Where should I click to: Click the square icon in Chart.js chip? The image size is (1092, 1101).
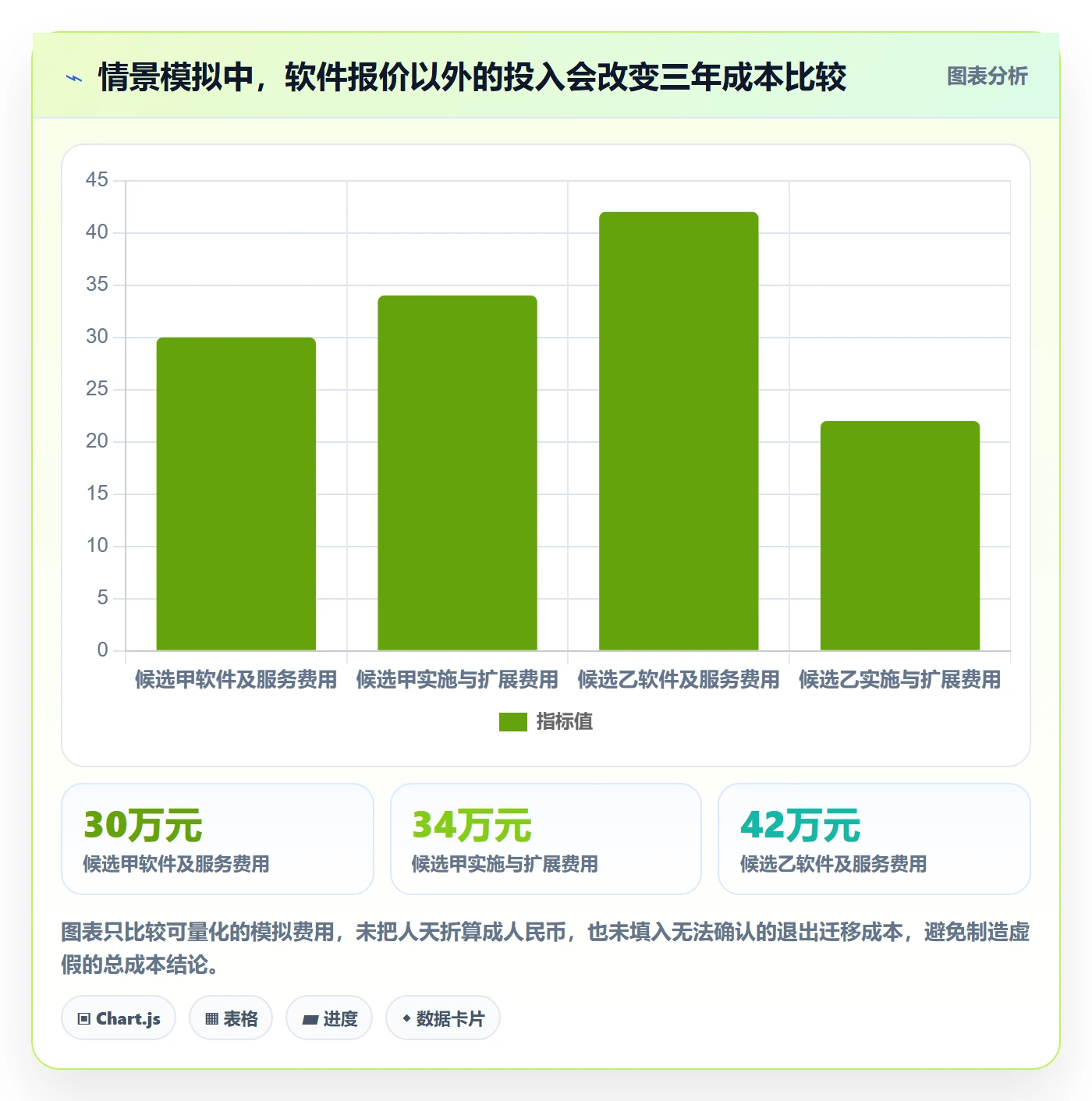[x=84, y=1019]
